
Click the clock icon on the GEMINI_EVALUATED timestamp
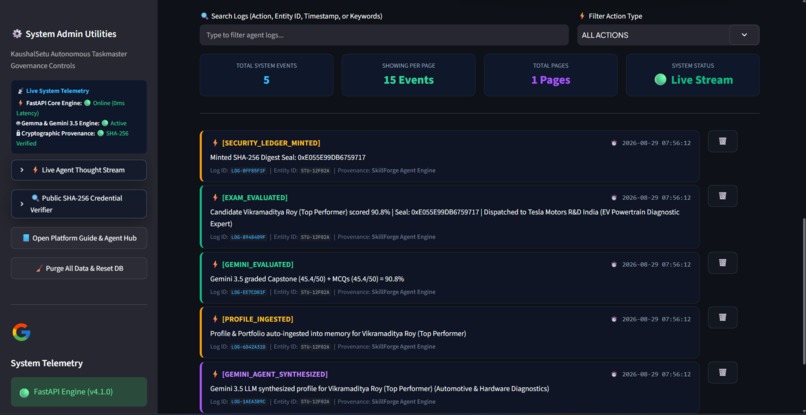coord(614,264)
